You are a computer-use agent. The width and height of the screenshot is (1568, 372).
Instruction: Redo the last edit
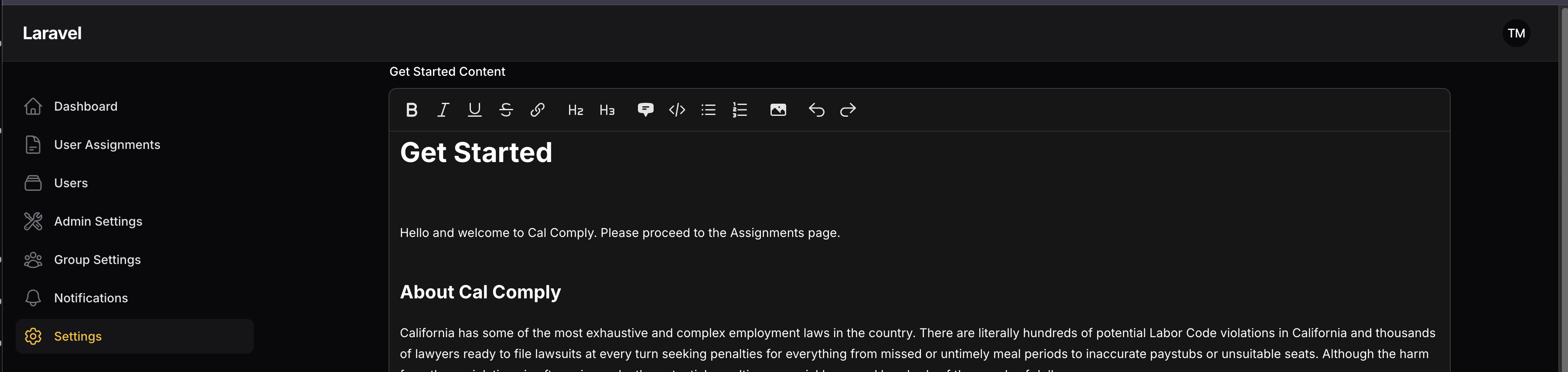pyautogui.click(x=848, y=110)
